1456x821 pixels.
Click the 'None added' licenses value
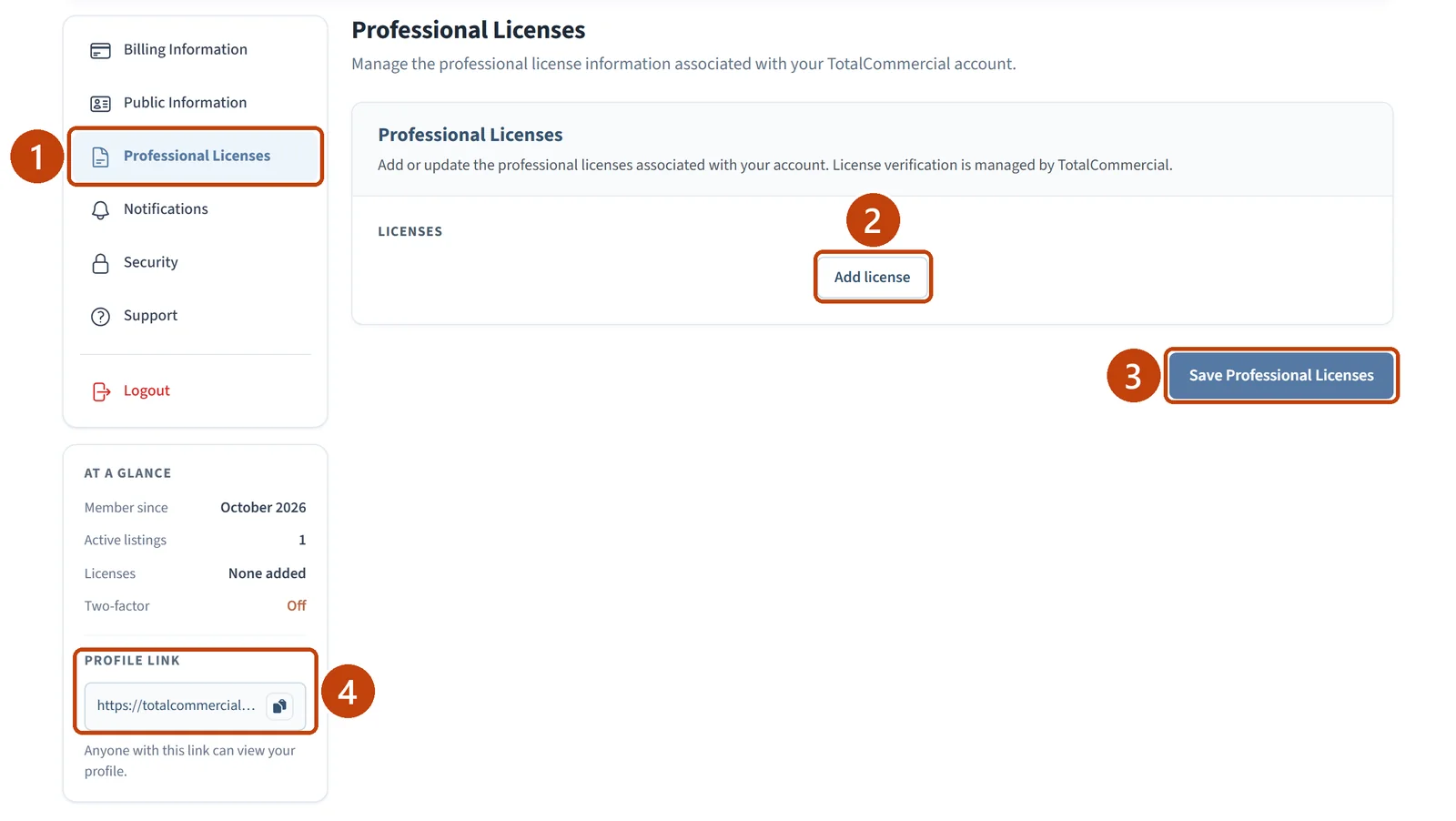[x=267, y=573]
